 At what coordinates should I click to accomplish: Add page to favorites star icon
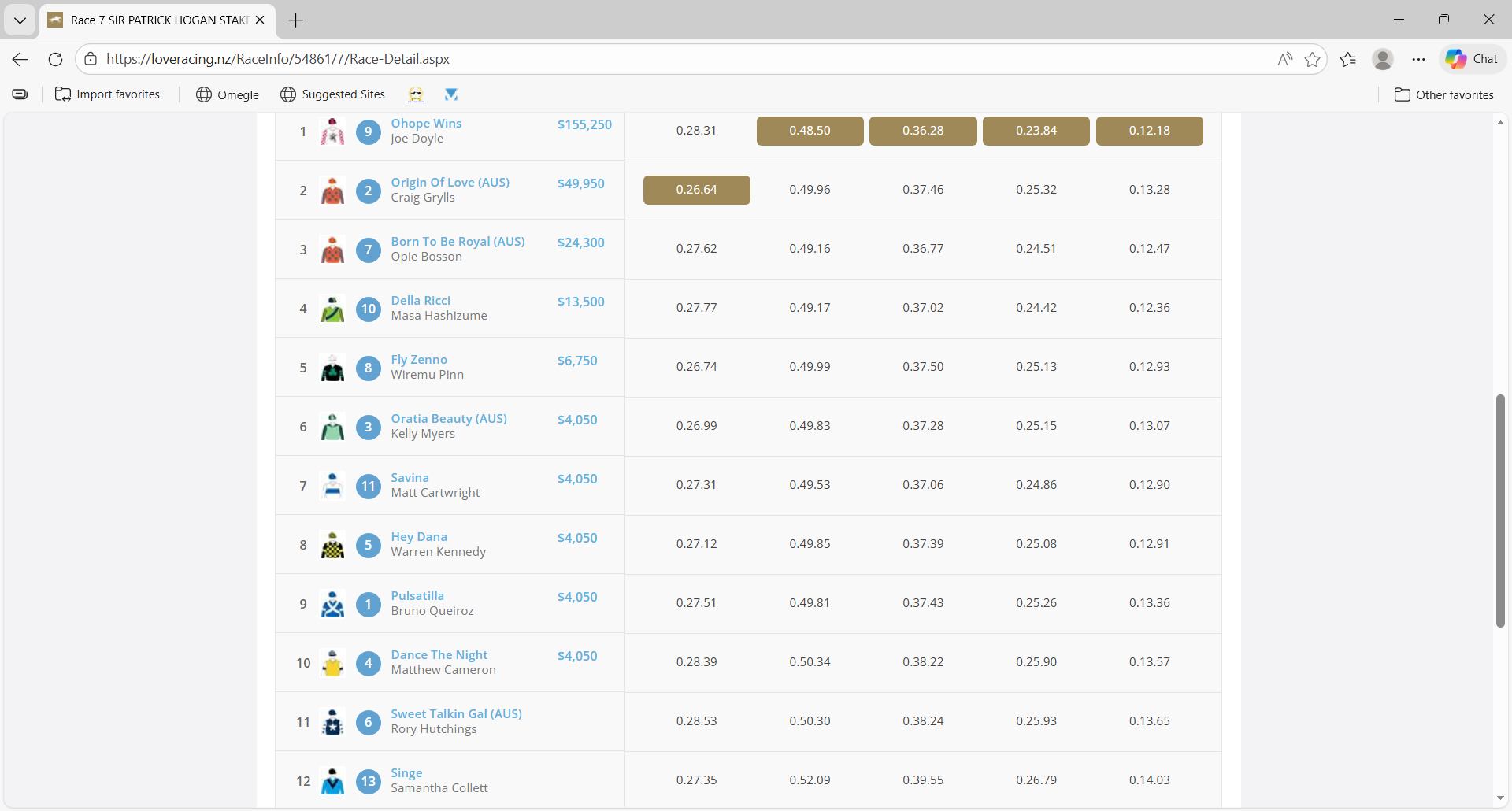coord(1312,59)
